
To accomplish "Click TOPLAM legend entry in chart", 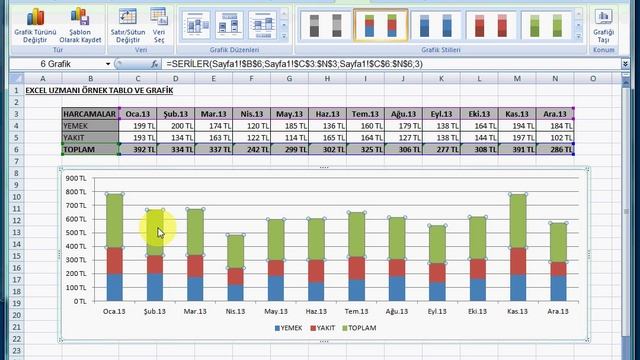I will click(359, 328).
